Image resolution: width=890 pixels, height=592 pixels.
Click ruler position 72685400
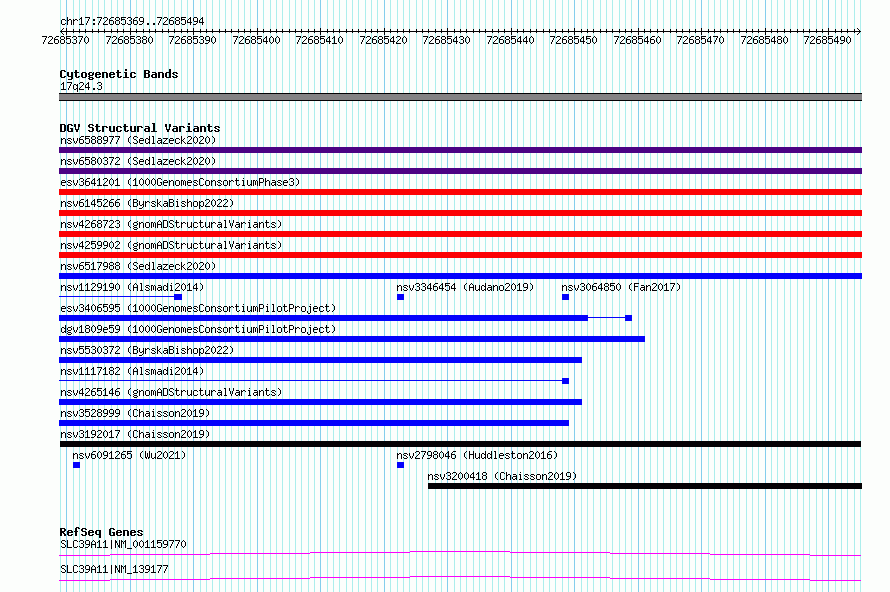click(257, 40)
